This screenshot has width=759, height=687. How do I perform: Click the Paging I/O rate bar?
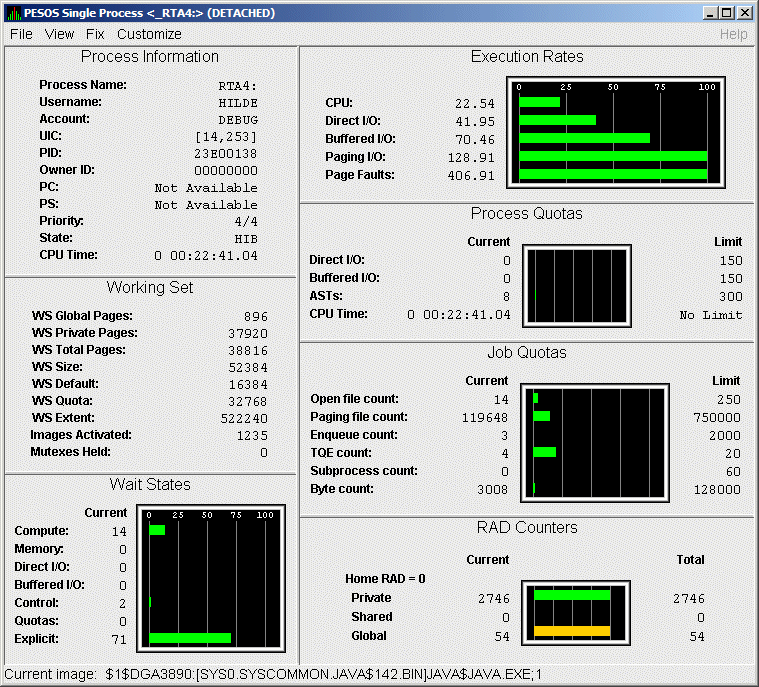pos(612,157)
